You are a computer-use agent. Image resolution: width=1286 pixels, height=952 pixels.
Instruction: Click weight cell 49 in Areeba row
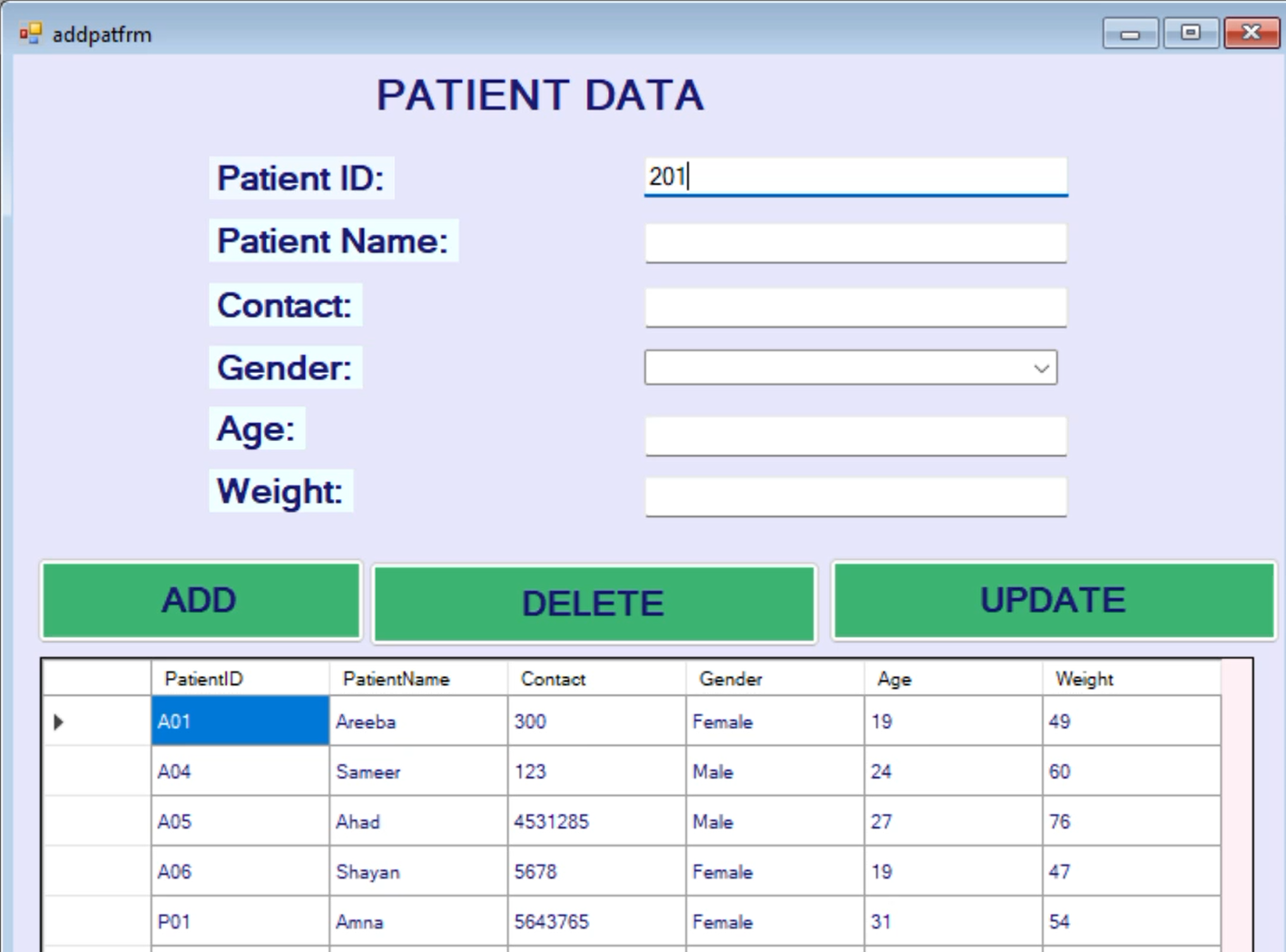tap(1132, 721)
